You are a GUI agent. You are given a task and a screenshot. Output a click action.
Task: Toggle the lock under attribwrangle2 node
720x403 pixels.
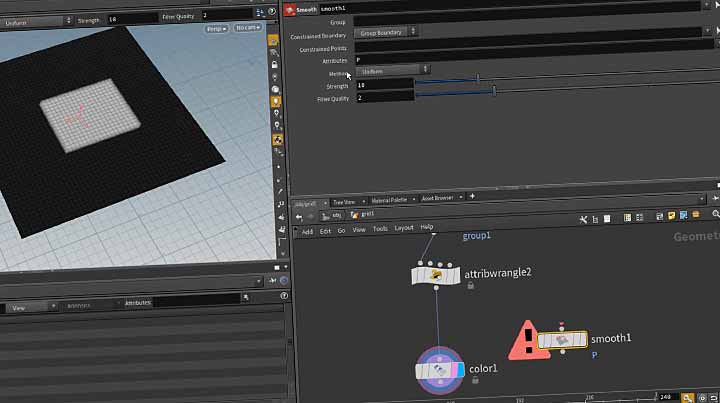(470, 286)
